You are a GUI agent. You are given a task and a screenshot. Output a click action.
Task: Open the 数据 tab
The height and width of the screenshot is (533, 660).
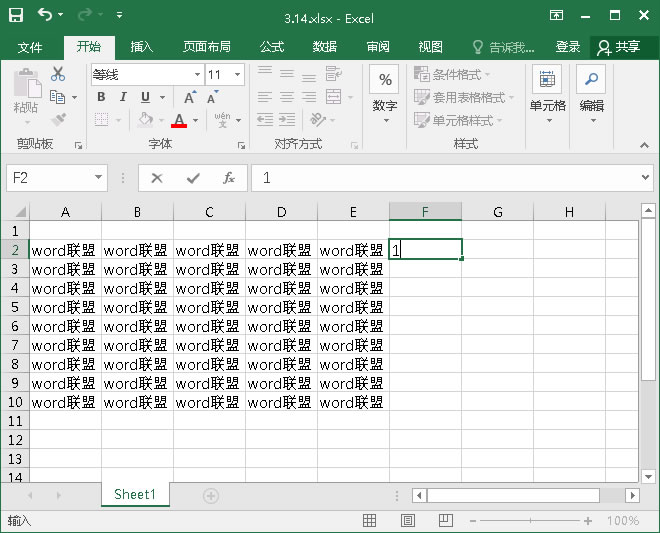click(325, 47)
